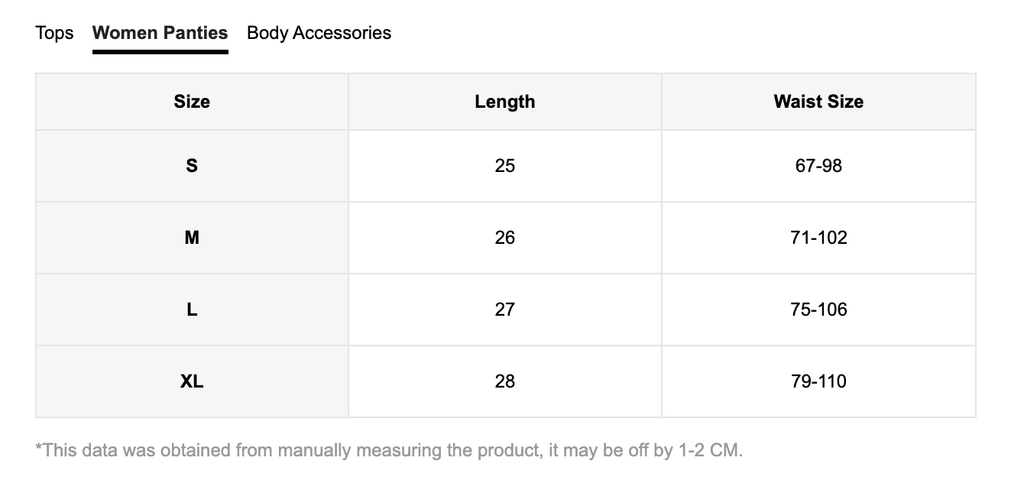Click the Waist Size column header

(818, 101)
